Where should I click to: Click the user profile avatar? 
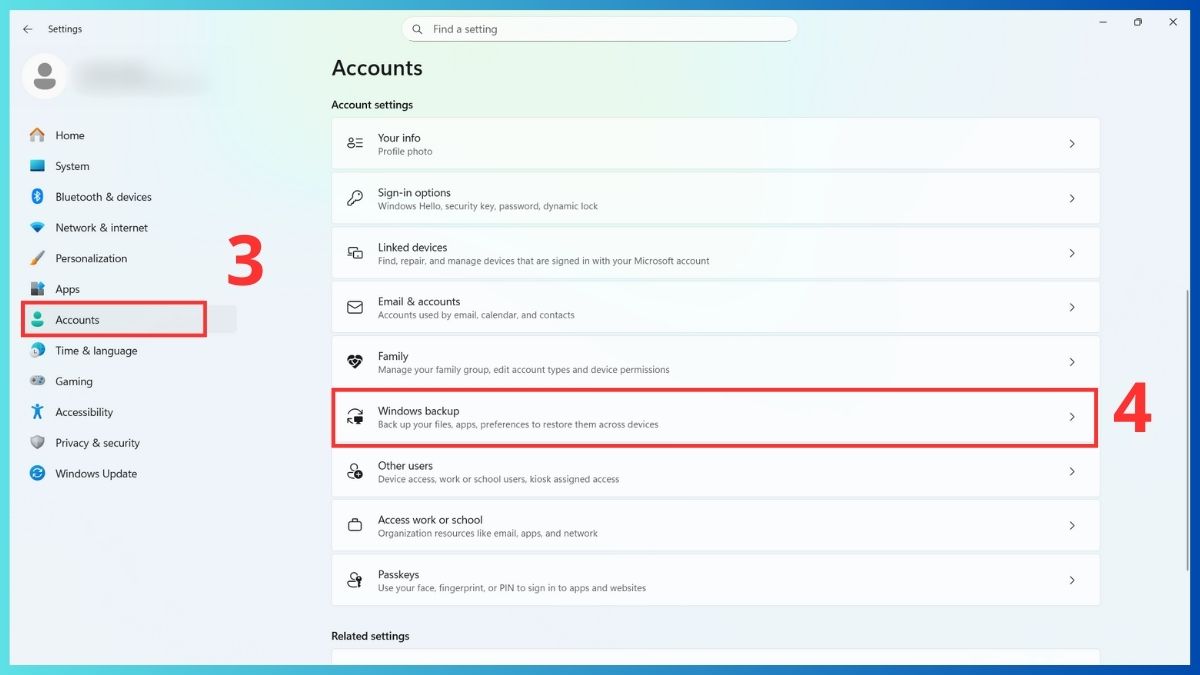point(44,77)
